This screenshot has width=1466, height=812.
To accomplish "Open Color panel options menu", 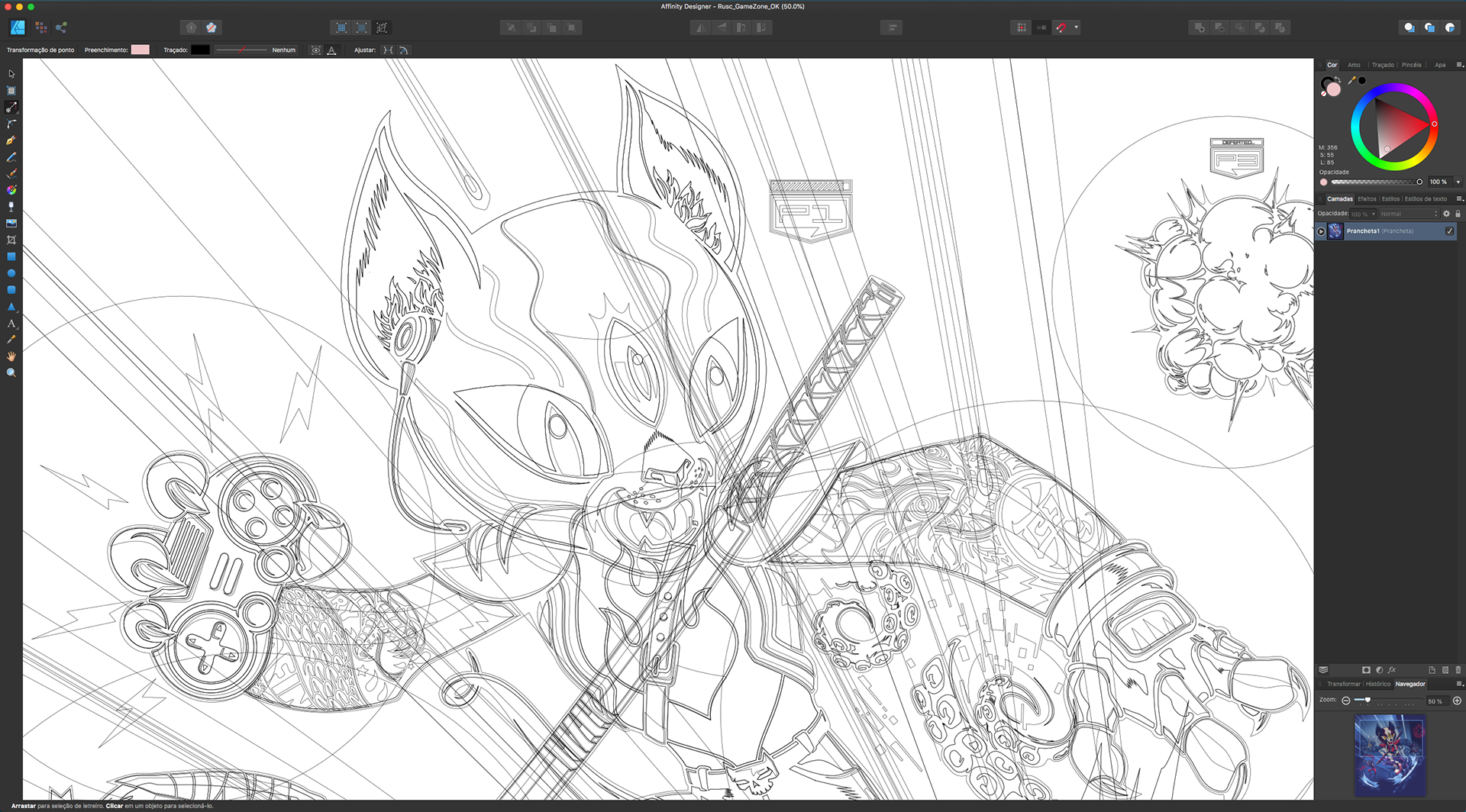I will pyautogui.click(x=1459, y=65).
